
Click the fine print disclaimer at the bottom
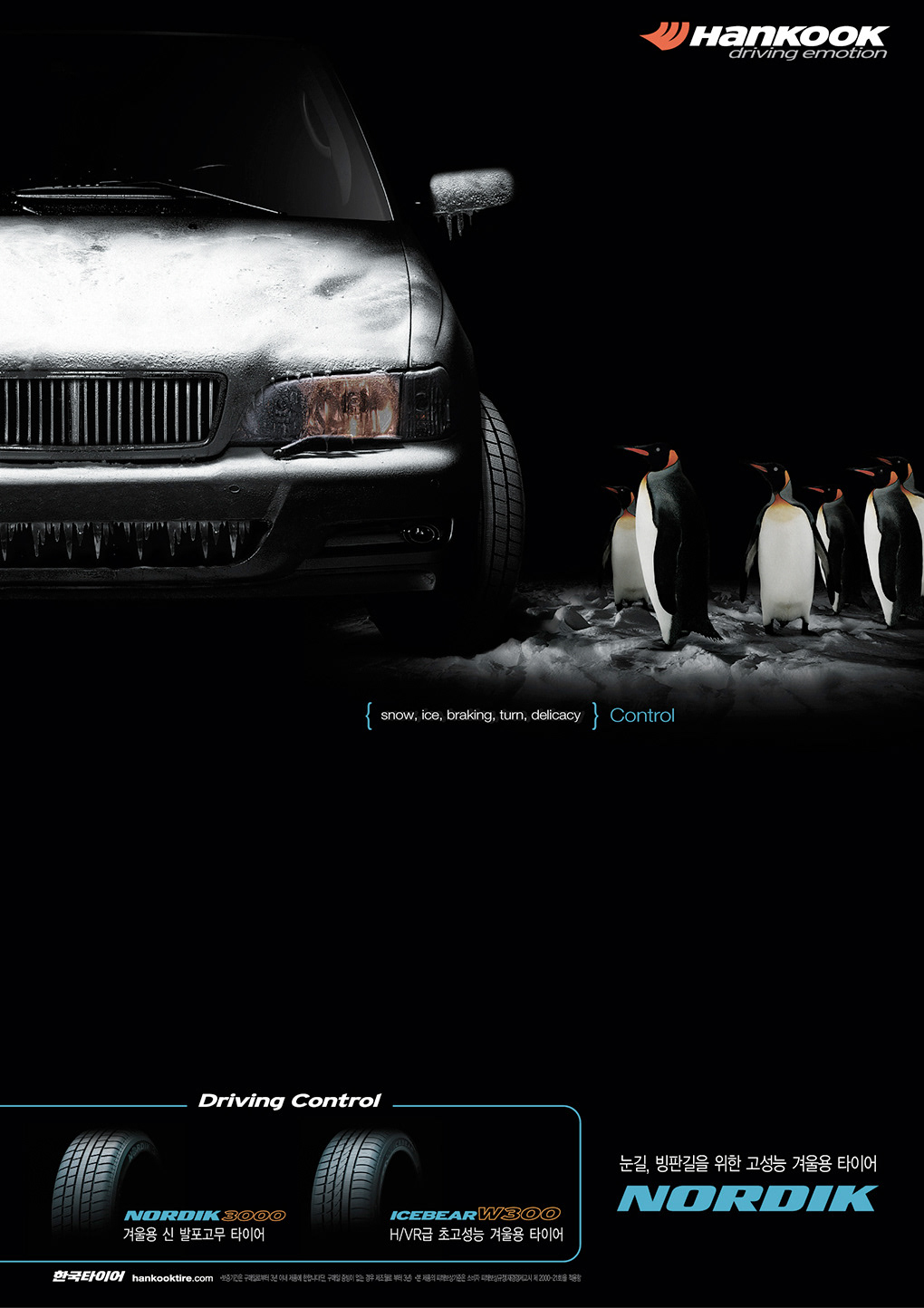[x=399, y=1278]
